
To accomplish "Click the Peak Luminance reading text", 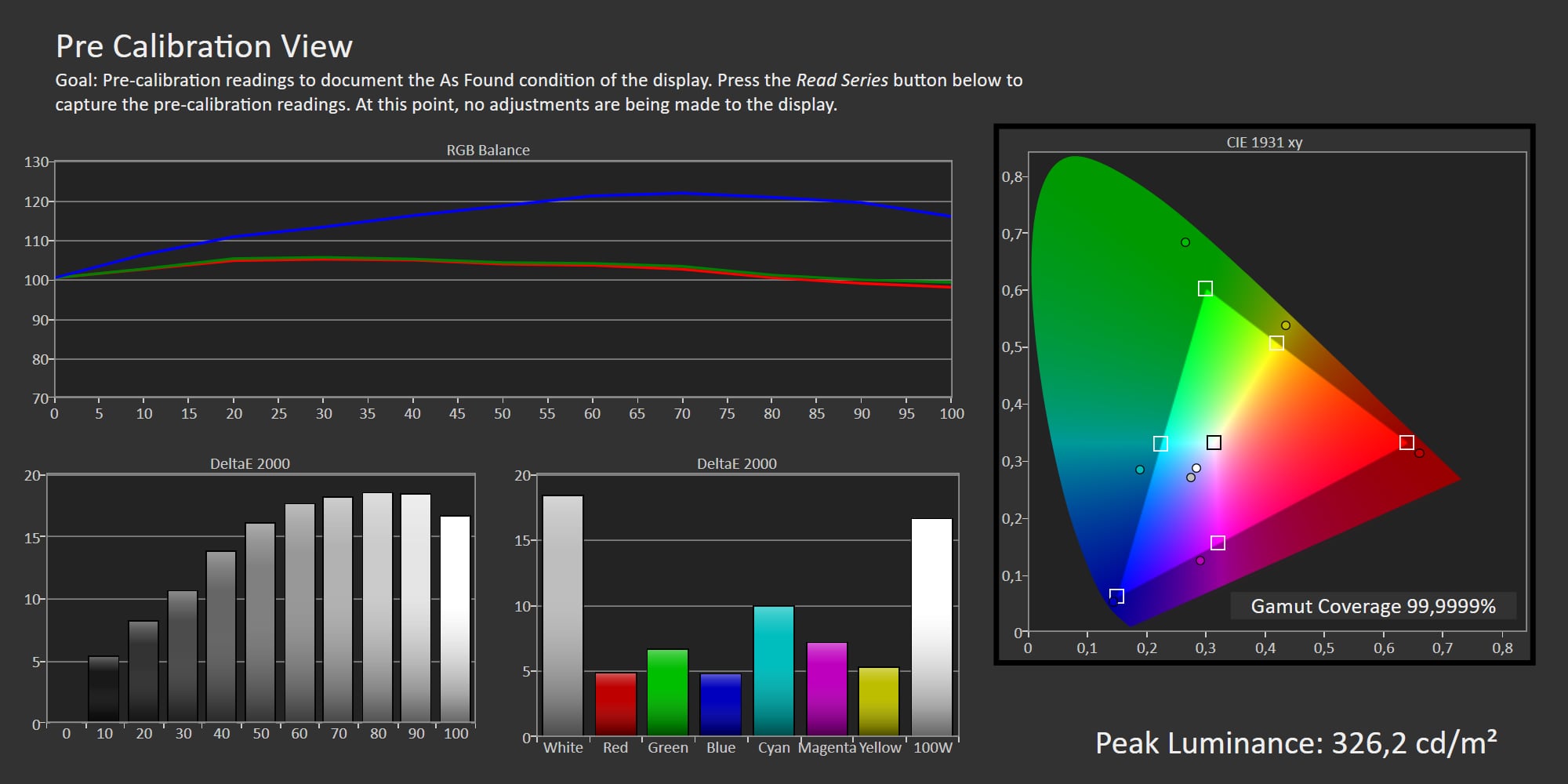I will tap(1295, 743).
